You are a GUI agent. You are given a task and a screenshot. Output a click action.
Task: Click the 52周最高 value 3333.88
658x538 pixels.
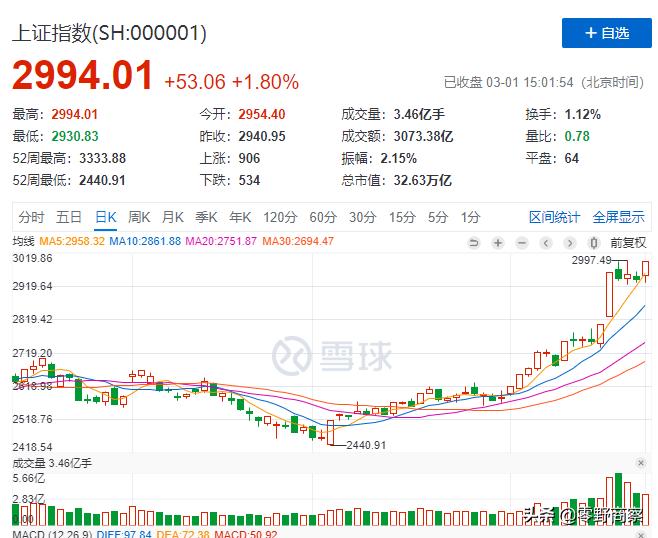(x=102, y=158)
